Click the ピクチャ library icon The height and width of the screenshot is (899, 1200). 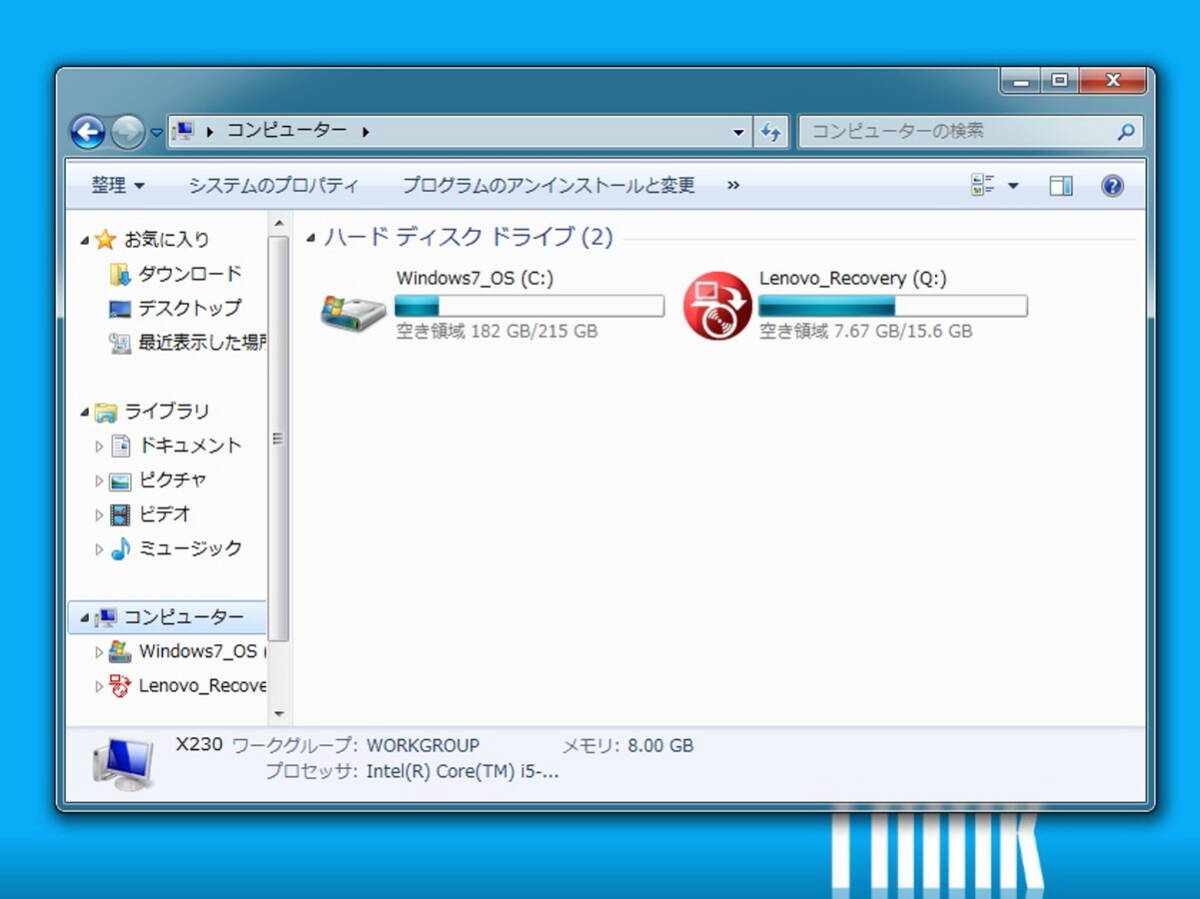120,480
